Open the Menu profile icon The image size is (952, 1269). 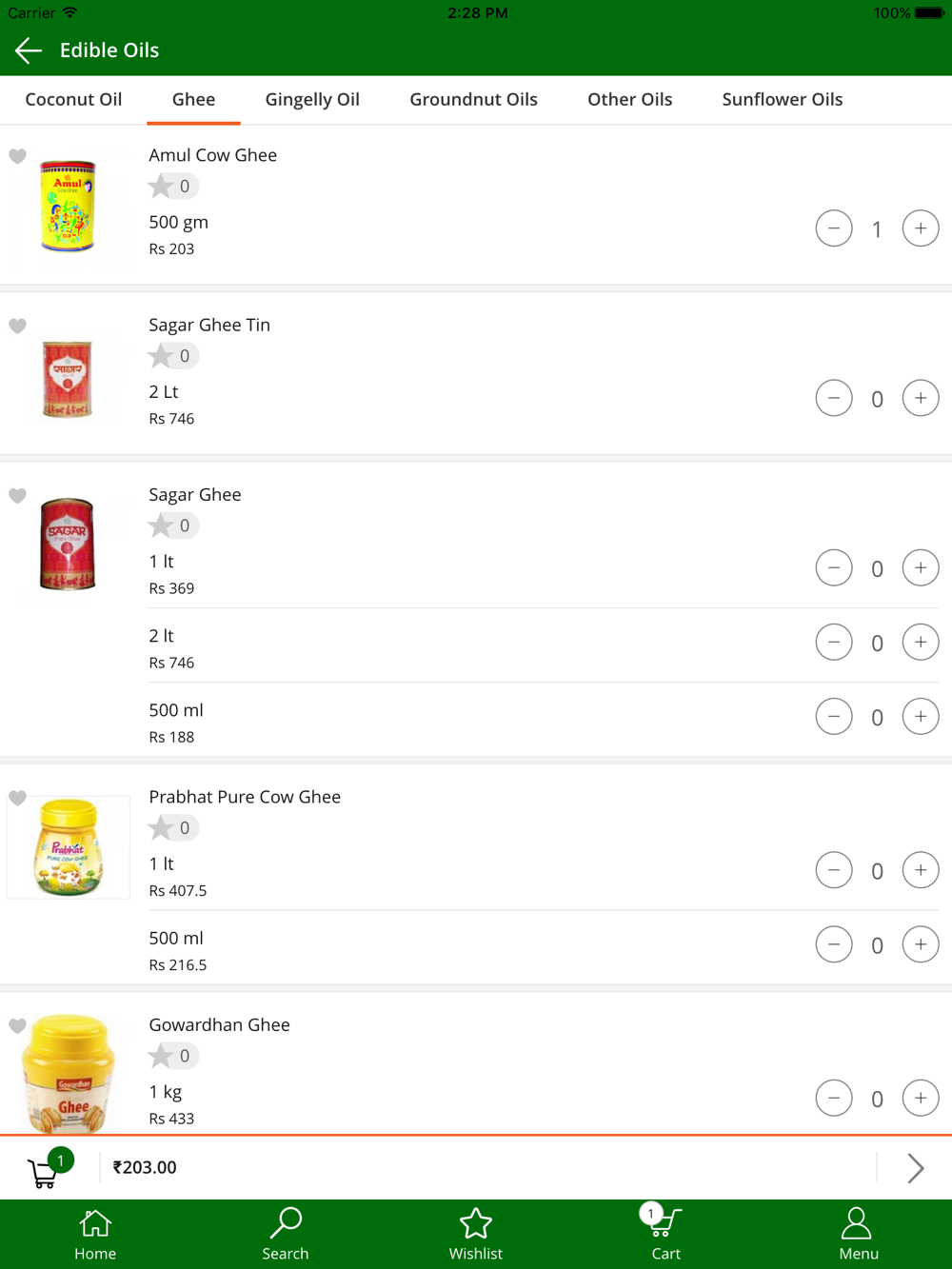point(858,1235)
